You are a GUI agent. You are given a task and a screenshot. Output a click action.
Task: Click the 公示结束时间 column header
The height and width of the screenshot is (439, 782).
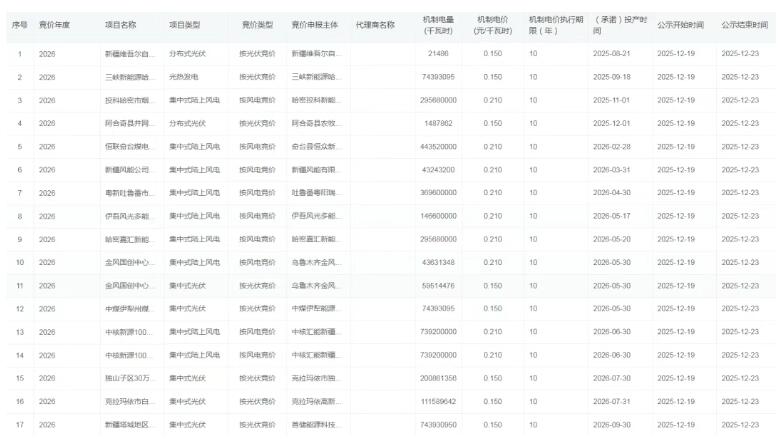(744, 23)
